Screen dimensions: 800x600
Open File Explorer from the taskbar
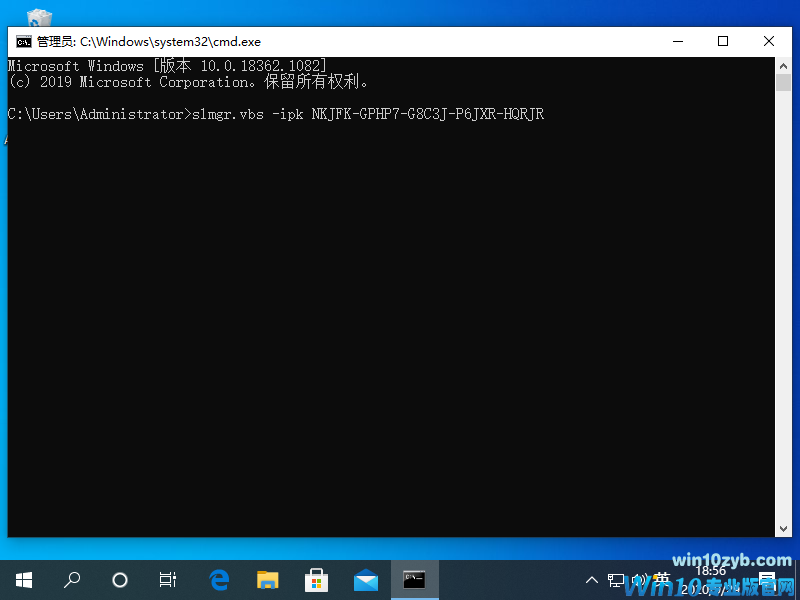click(x=267, y=580)
